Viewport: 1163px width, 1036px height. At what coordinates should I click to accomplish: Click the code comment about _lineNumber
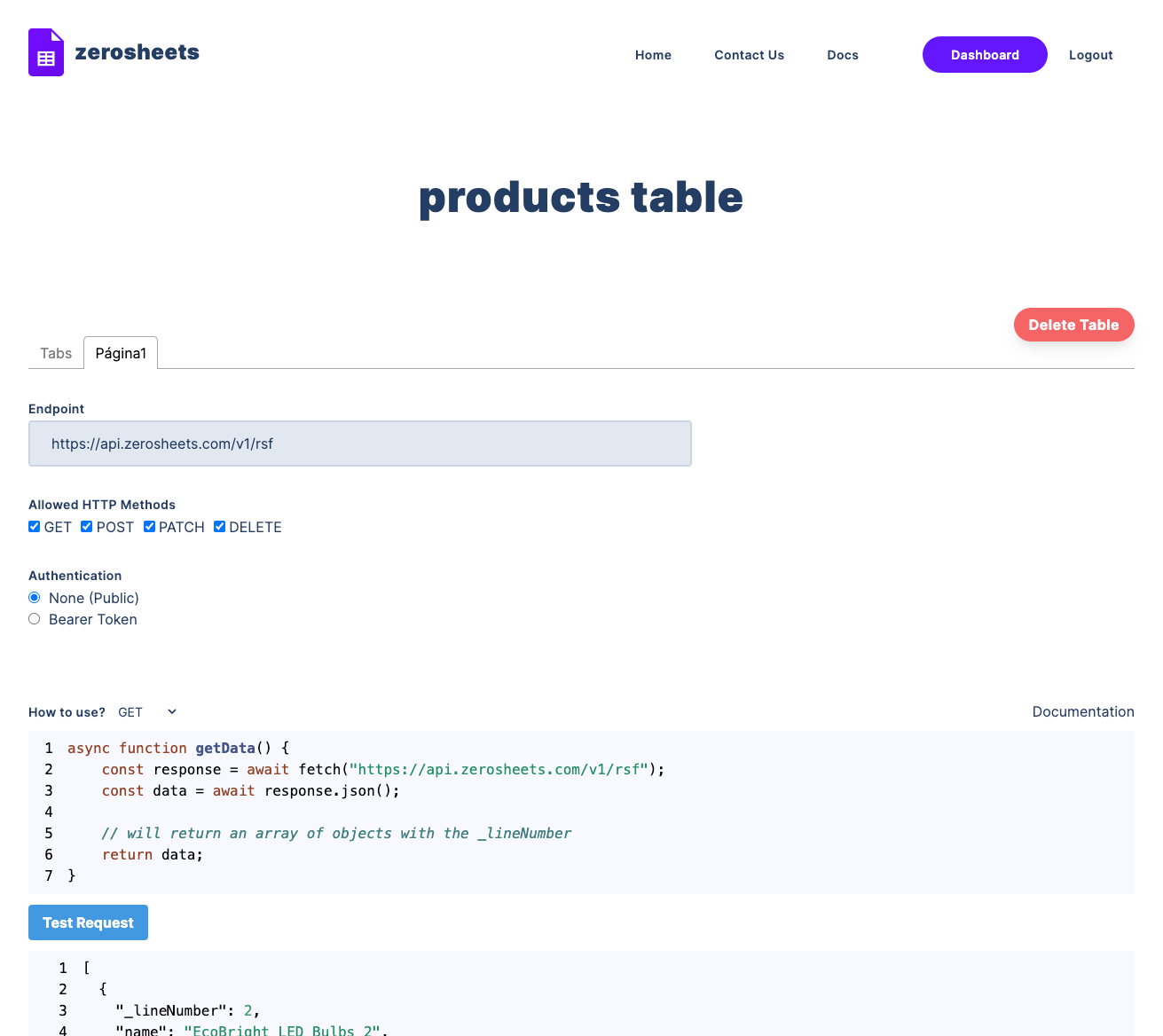[x=337, y=833]
